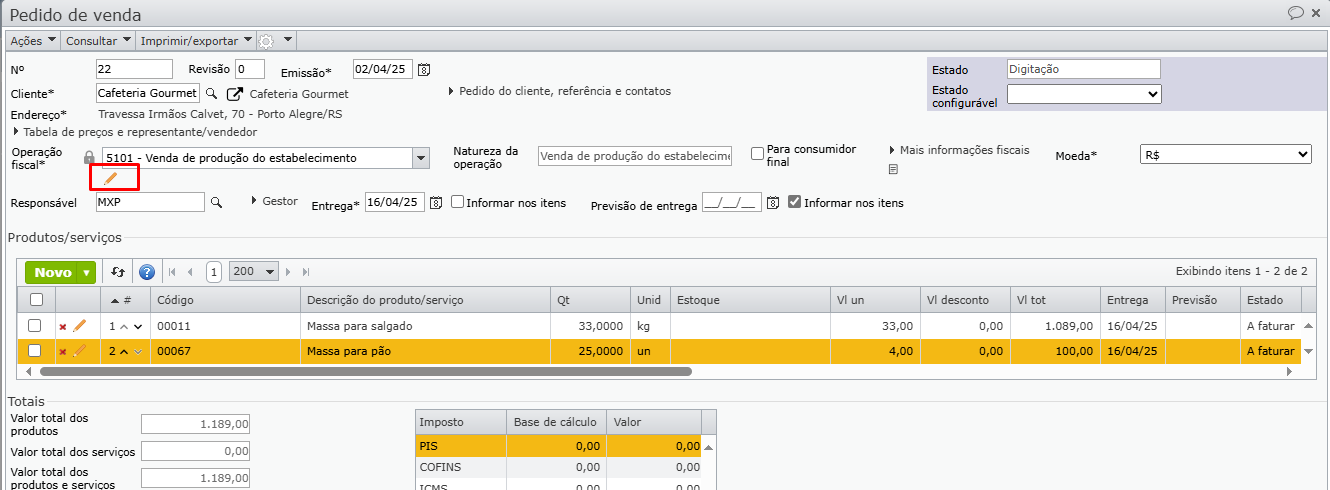Screen dimensions: 1330x490
Task: Open the client search magnifier beside Cafeteria Gourmet
Action: (210, 93)
